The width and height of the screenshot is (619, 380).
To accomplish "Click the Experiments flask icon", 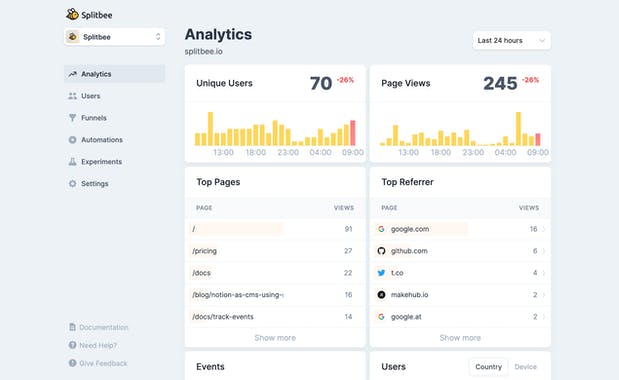I will pos(72,161).
